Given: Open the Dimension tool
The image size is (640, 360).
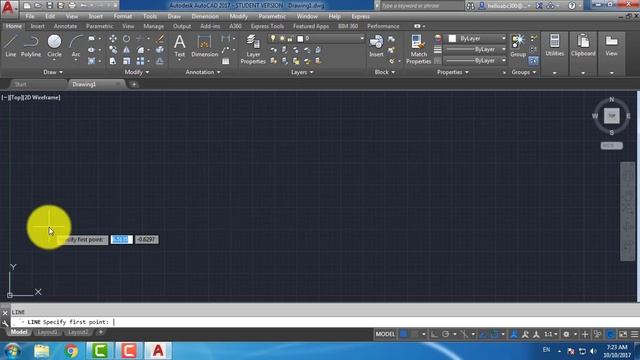Looking at the screenshot, I should [204, 46].
